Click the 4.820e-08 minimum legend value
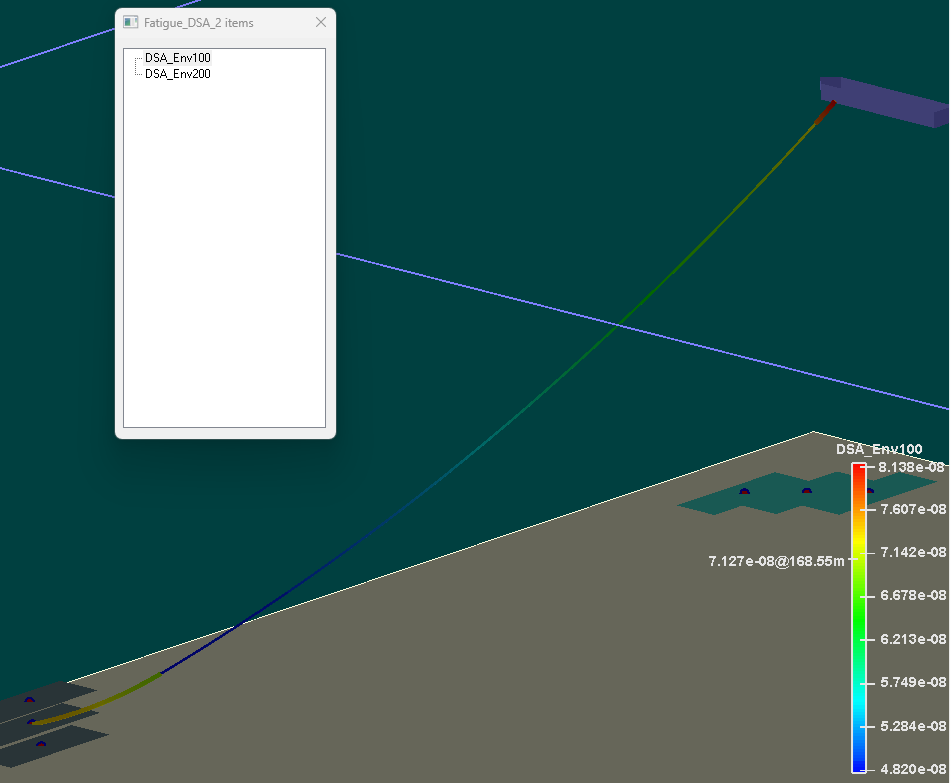Image resolution: width=951 pixels, height=783 pixels. pos(906,769)
